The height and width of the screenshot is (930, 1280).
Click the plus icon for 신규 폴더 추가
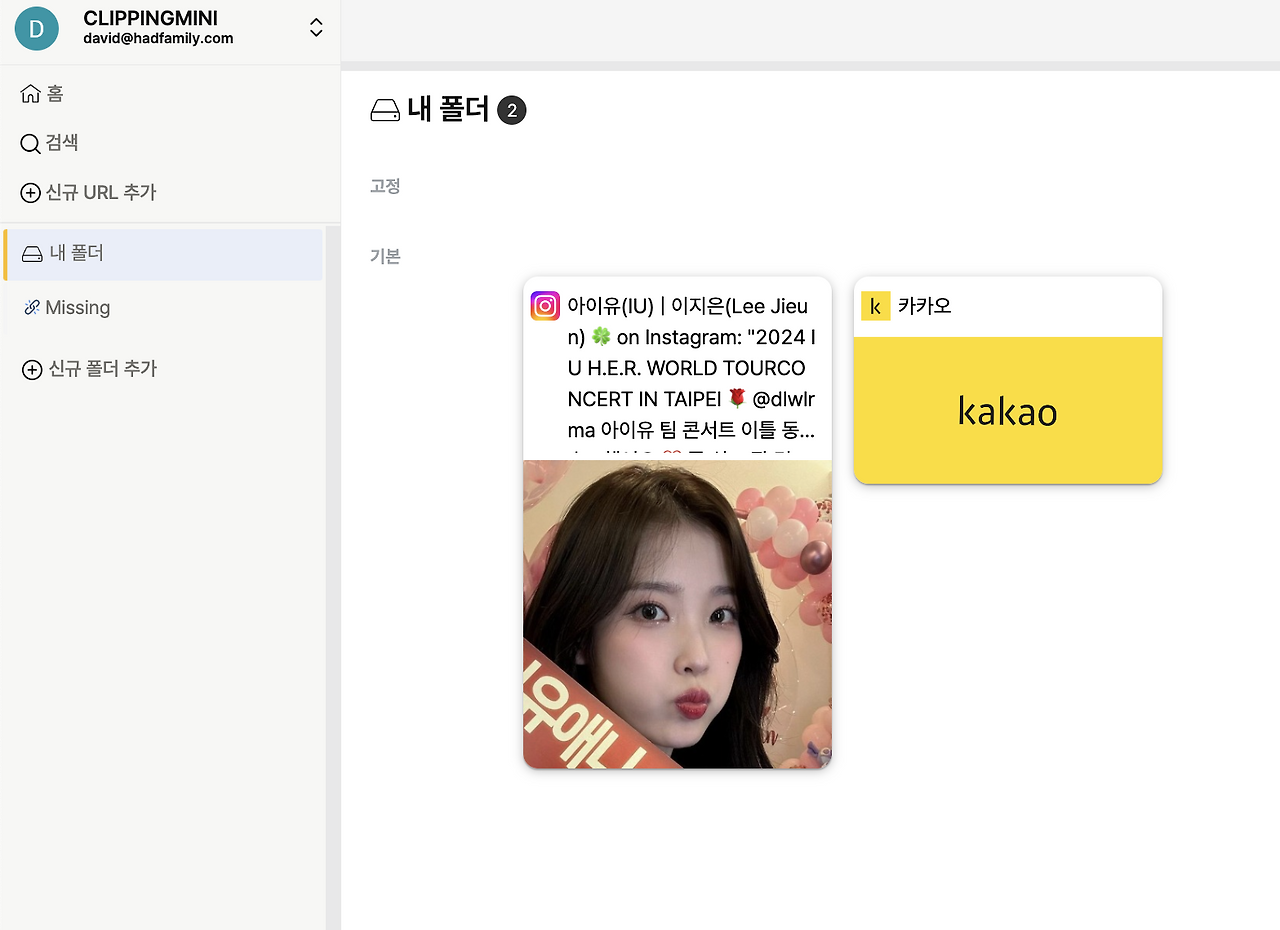[30, 368]
